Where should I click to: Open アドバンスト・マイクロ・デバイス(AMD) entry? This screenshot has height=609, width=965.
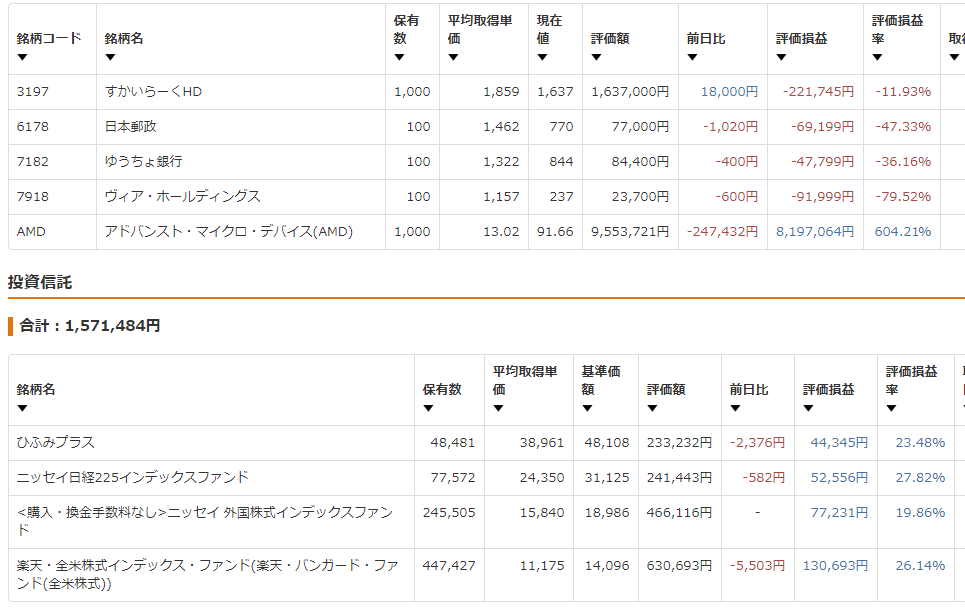pyautogui.click(x=228, y=232)
